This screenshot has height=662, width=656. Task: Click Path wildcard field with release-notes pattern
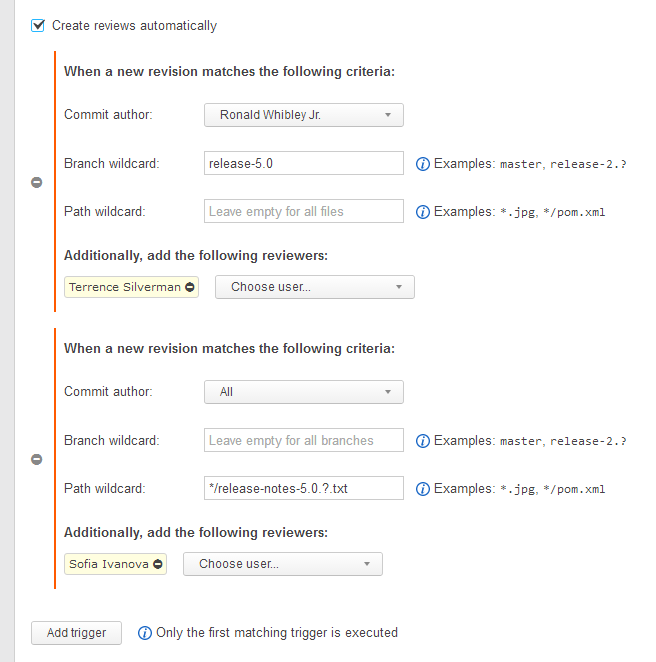tap(304, 488)
